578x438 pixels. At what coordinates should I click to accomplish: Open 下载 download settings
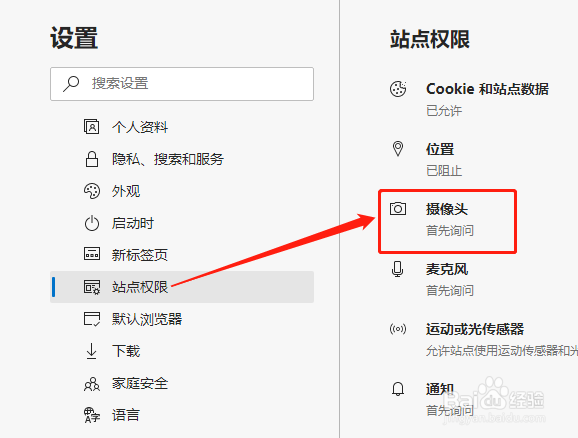126,351
